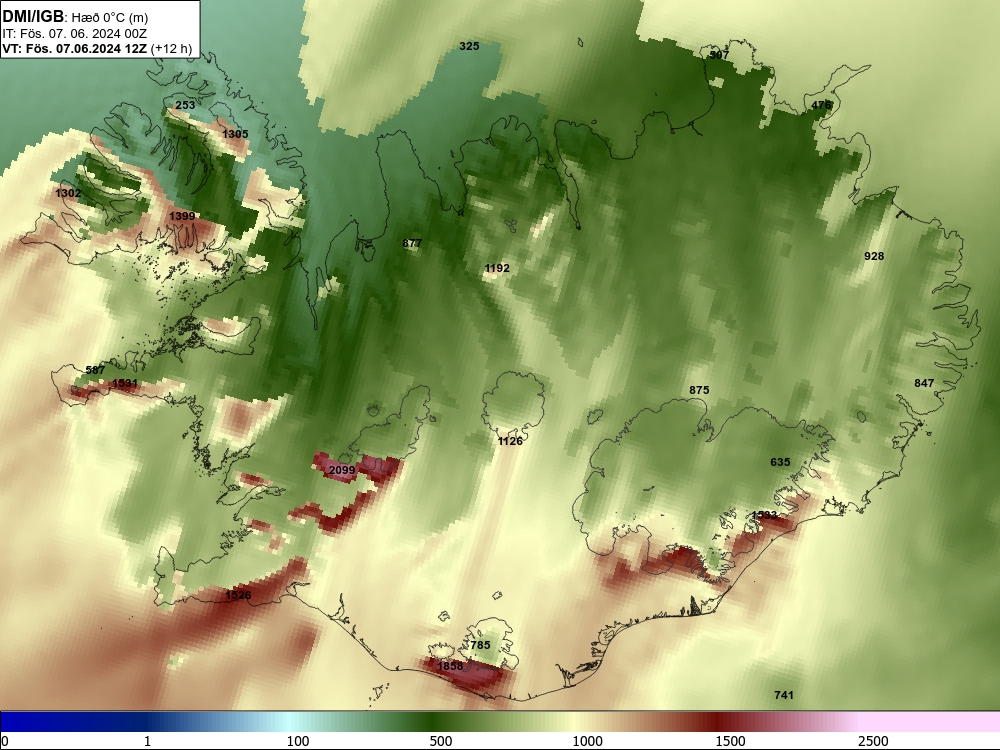The image size is (1000, 750).
Task: Click the legend label 0
Action: point(5,741)
